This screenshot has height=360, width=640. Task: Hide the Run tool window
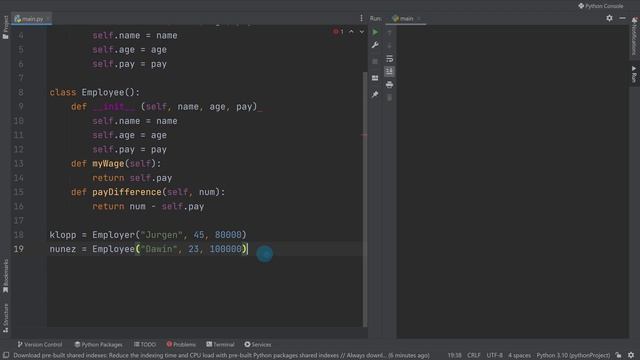click(x=622, y=18)
